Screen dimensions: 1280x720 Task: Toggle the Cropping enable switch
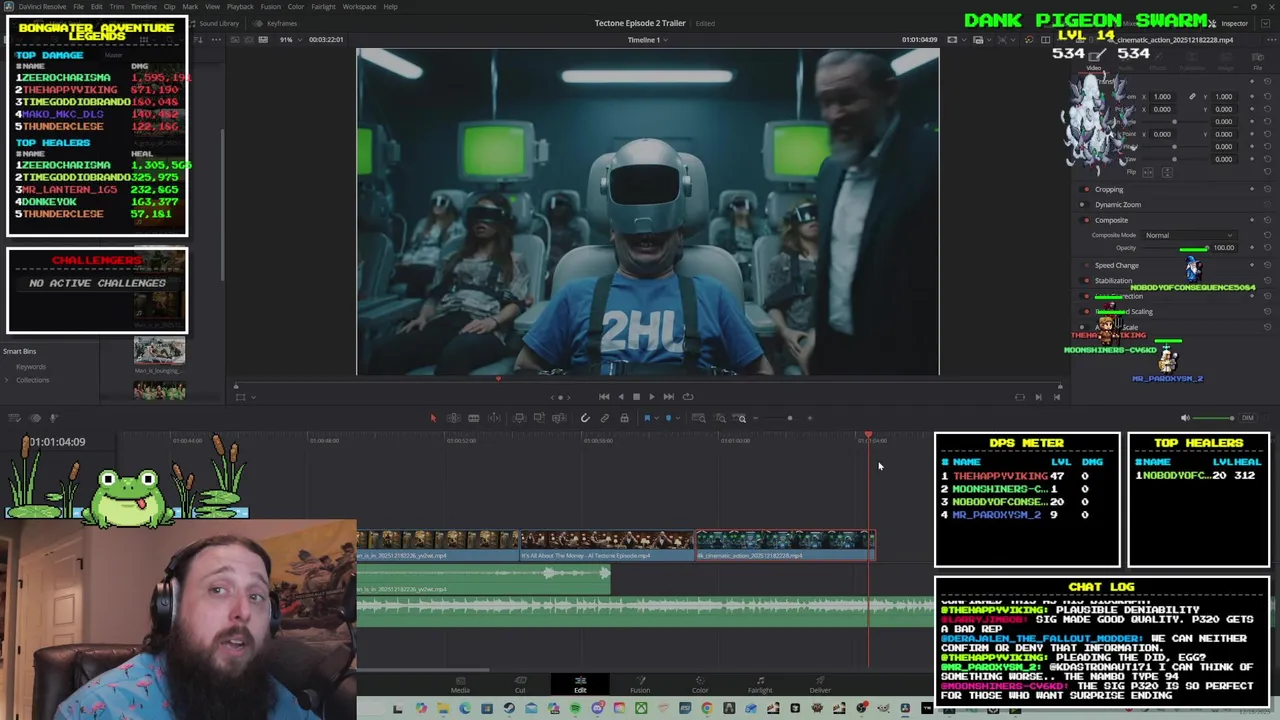point(1085,189)
